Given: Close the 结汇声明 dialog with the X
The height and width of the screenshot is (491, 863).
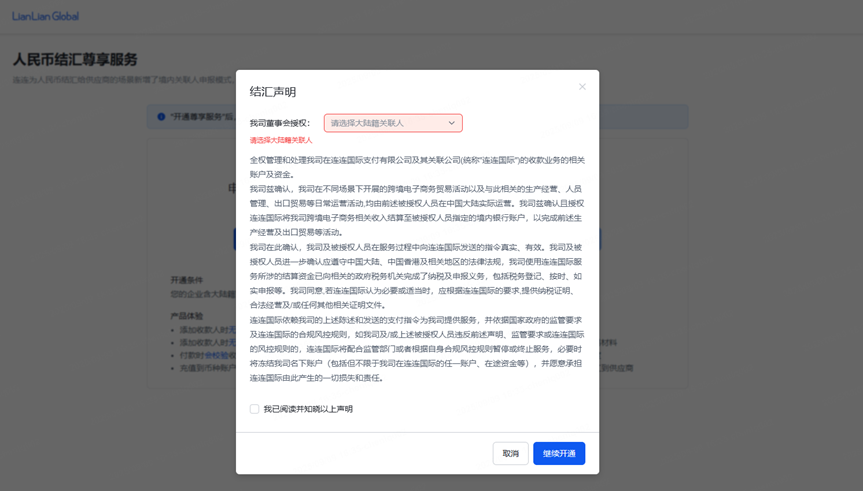Looking at the screenshot, I should coord(582,87).
